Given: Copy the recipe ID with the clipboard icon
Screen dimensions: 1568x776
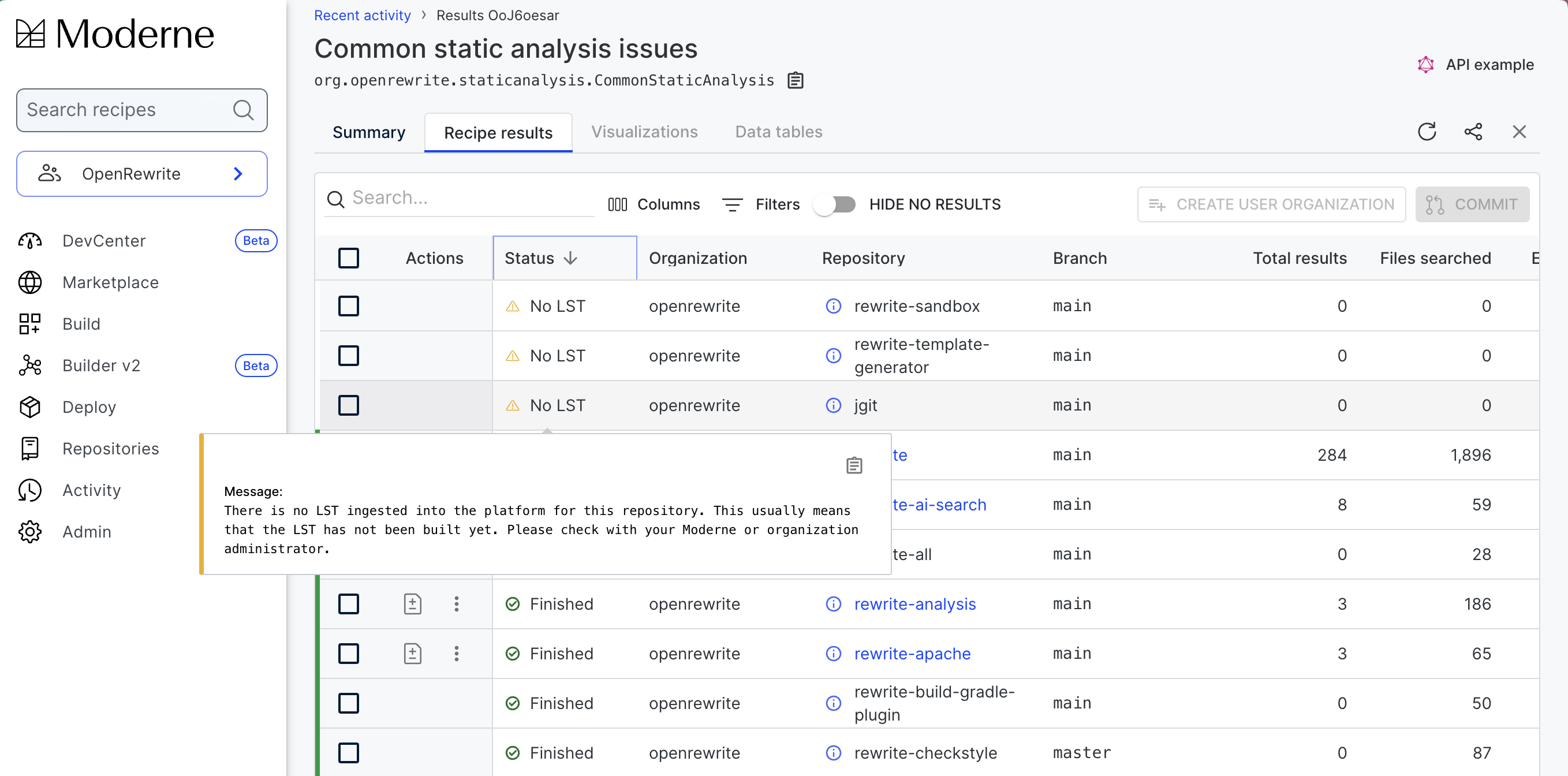Looking at the screenshot, I should [795, 80].
